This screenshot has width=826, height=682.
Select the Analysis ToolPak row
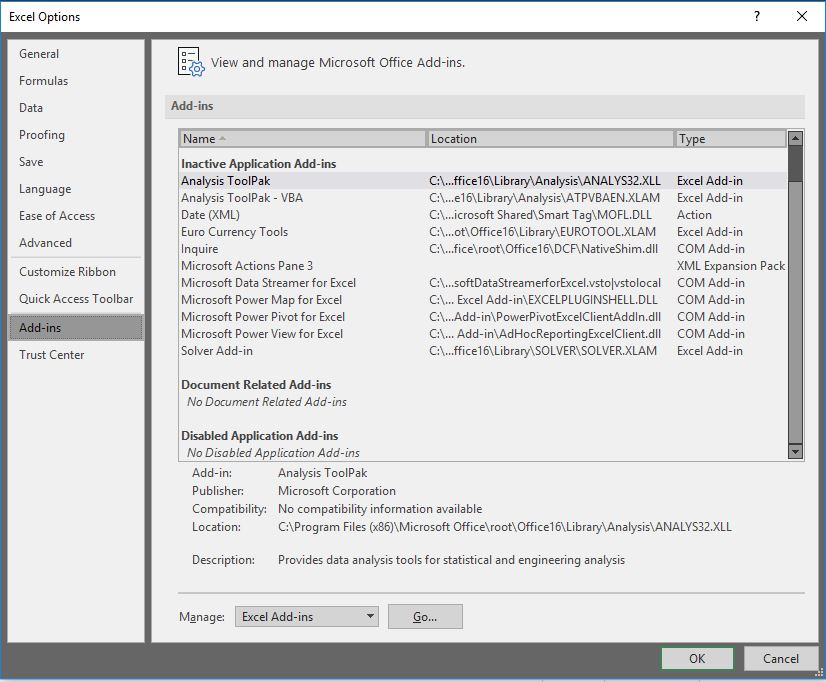coord(483,181)
